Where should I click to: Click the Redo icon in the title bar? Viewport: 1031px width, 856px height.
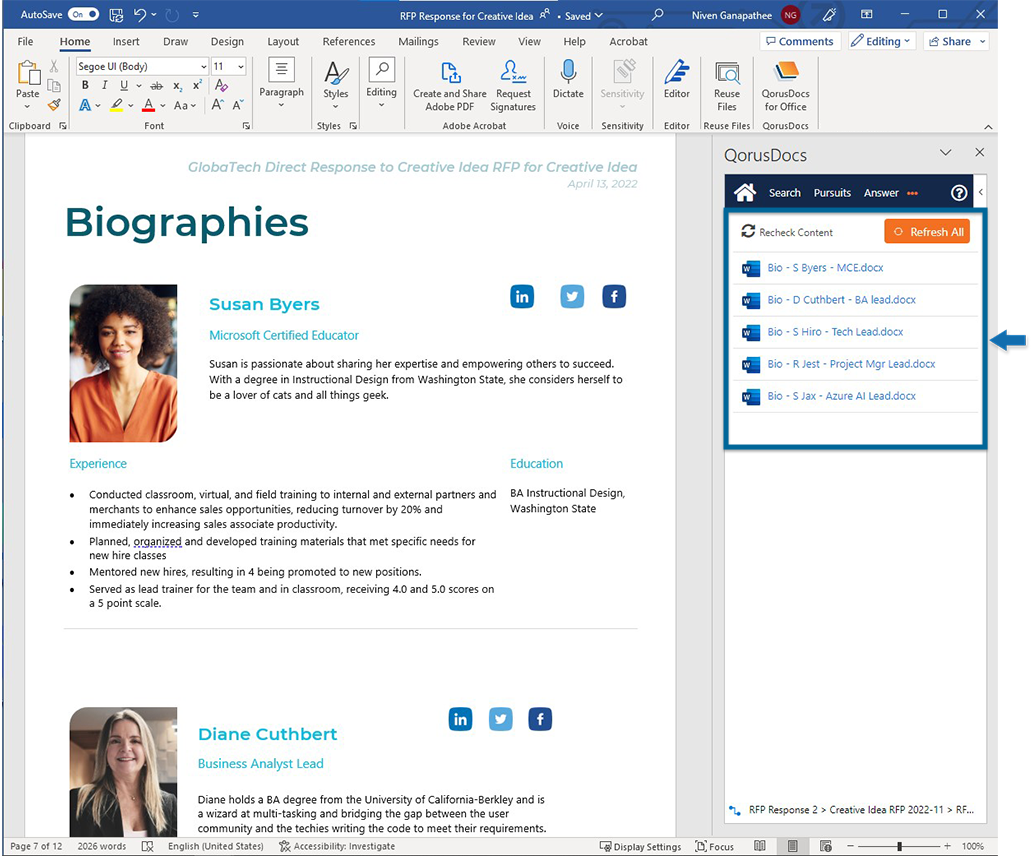pyautogui.click(x=172, y=14)
